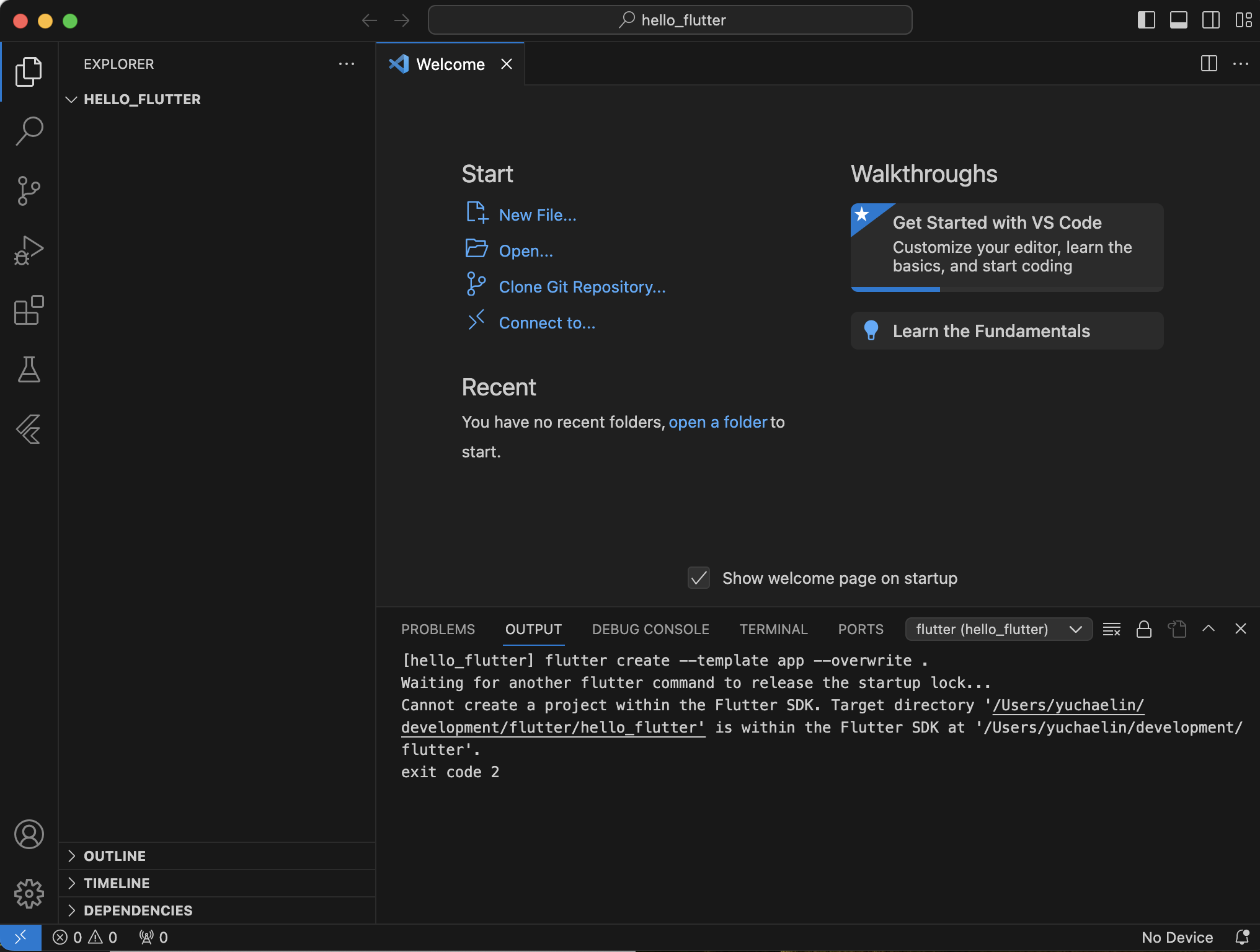This screenshot has height=952, width=1260.
Task: Uncheck Show welcome page on startup
Action: point(699,578)
